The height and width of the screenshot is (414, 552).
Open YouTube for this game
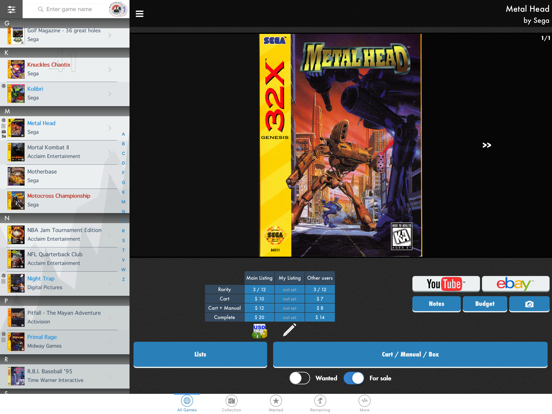click(x=446, y=284)
